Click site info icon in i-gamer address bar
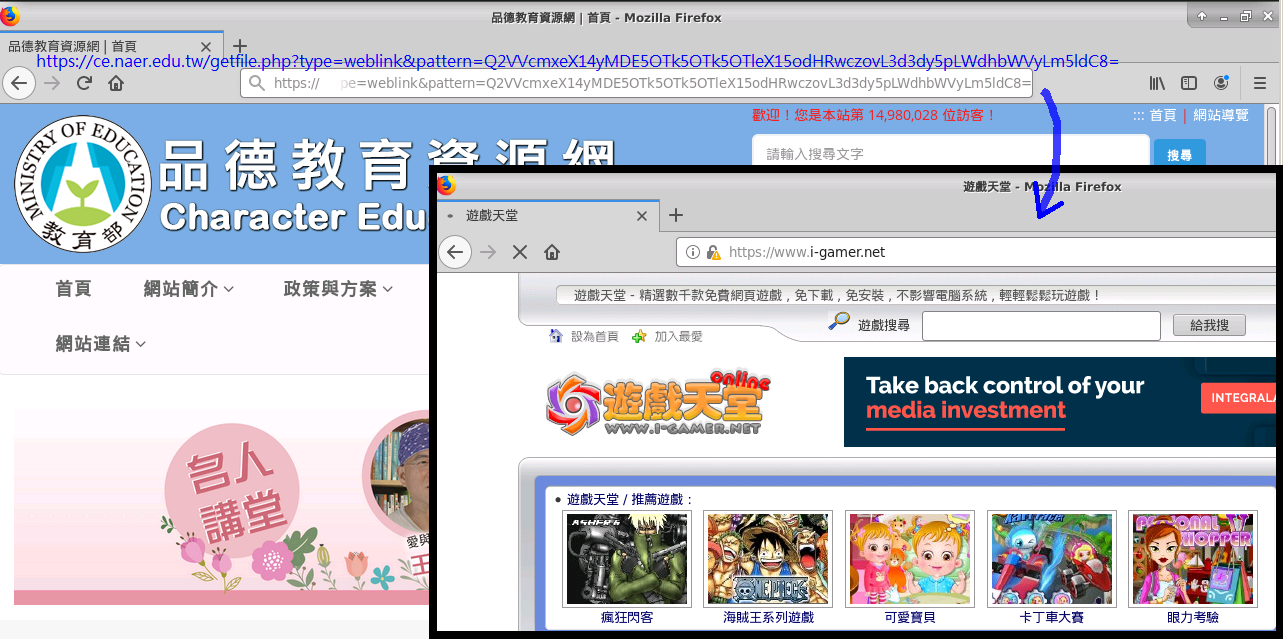The height and width of the screenshot is (639, 1283). pyautogui.click(x=693, y=253)
